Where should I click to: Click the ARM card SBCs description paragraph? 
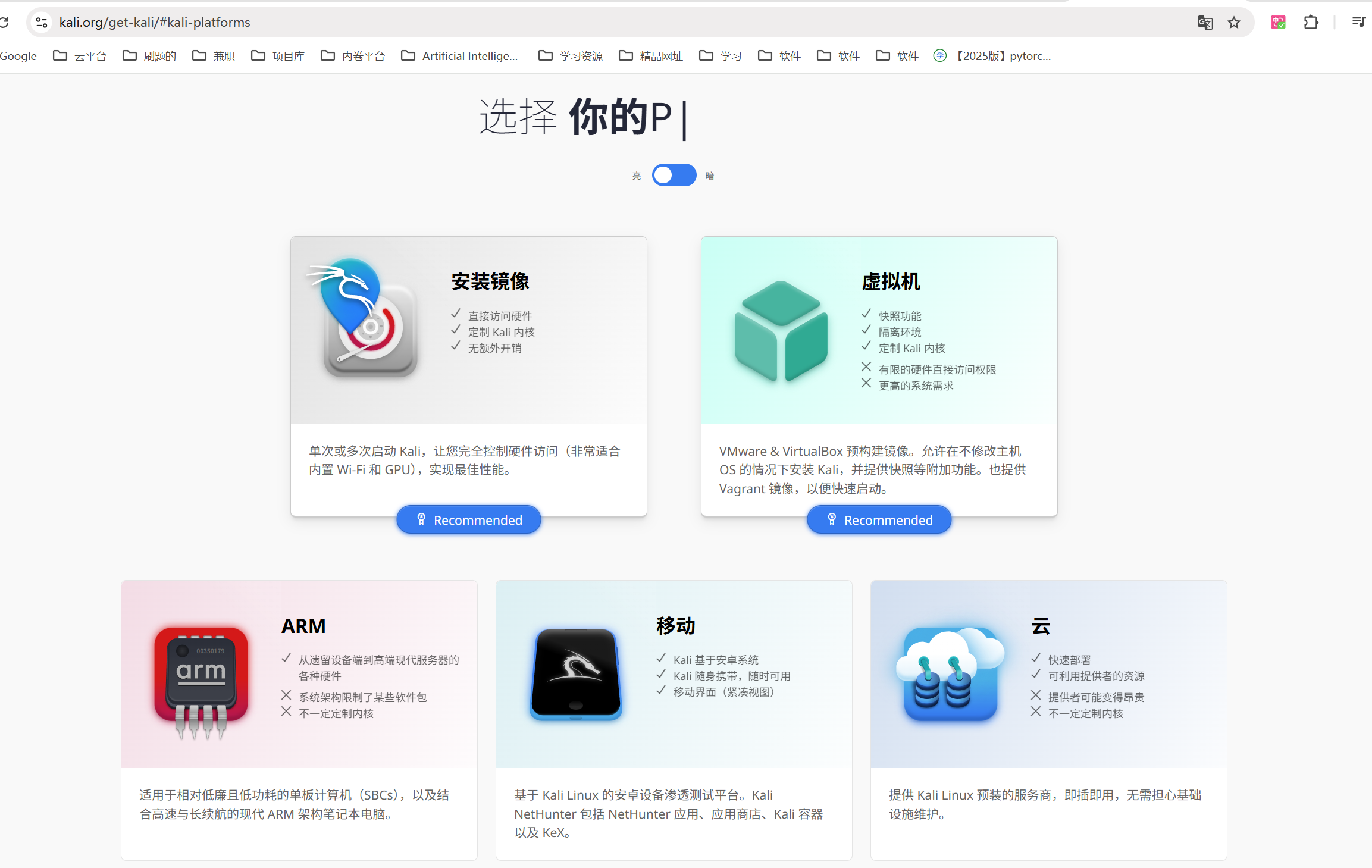pyautogui.click(x=295, y=804)
